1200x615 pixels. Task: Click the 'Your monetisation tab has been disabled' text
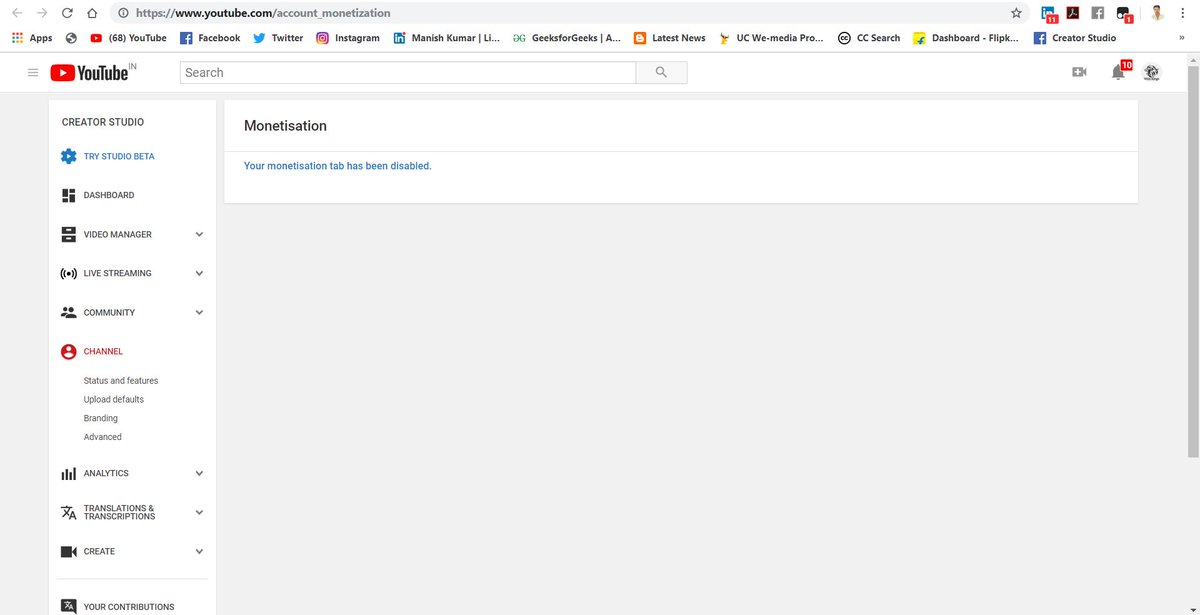pyautogui.click(x=338, y=166)
